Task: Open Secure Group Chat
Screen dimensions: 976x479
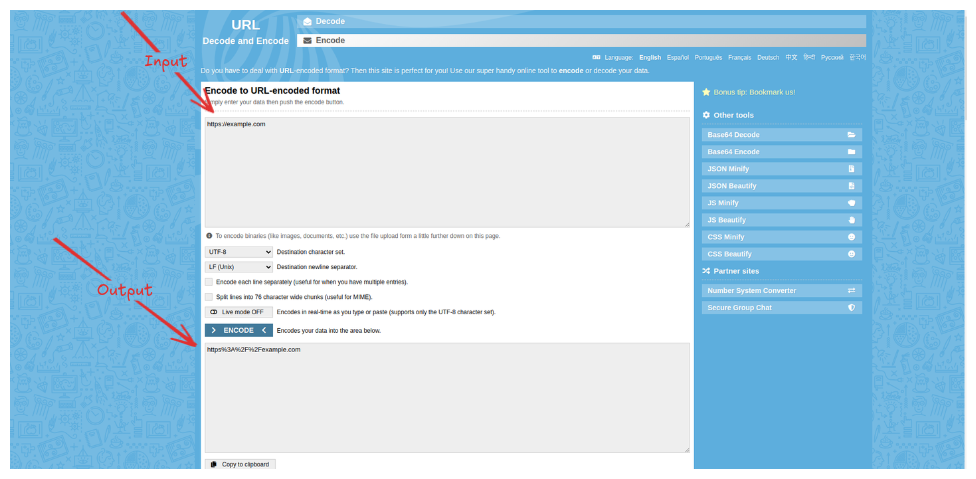Action: [x=782, y=307]
